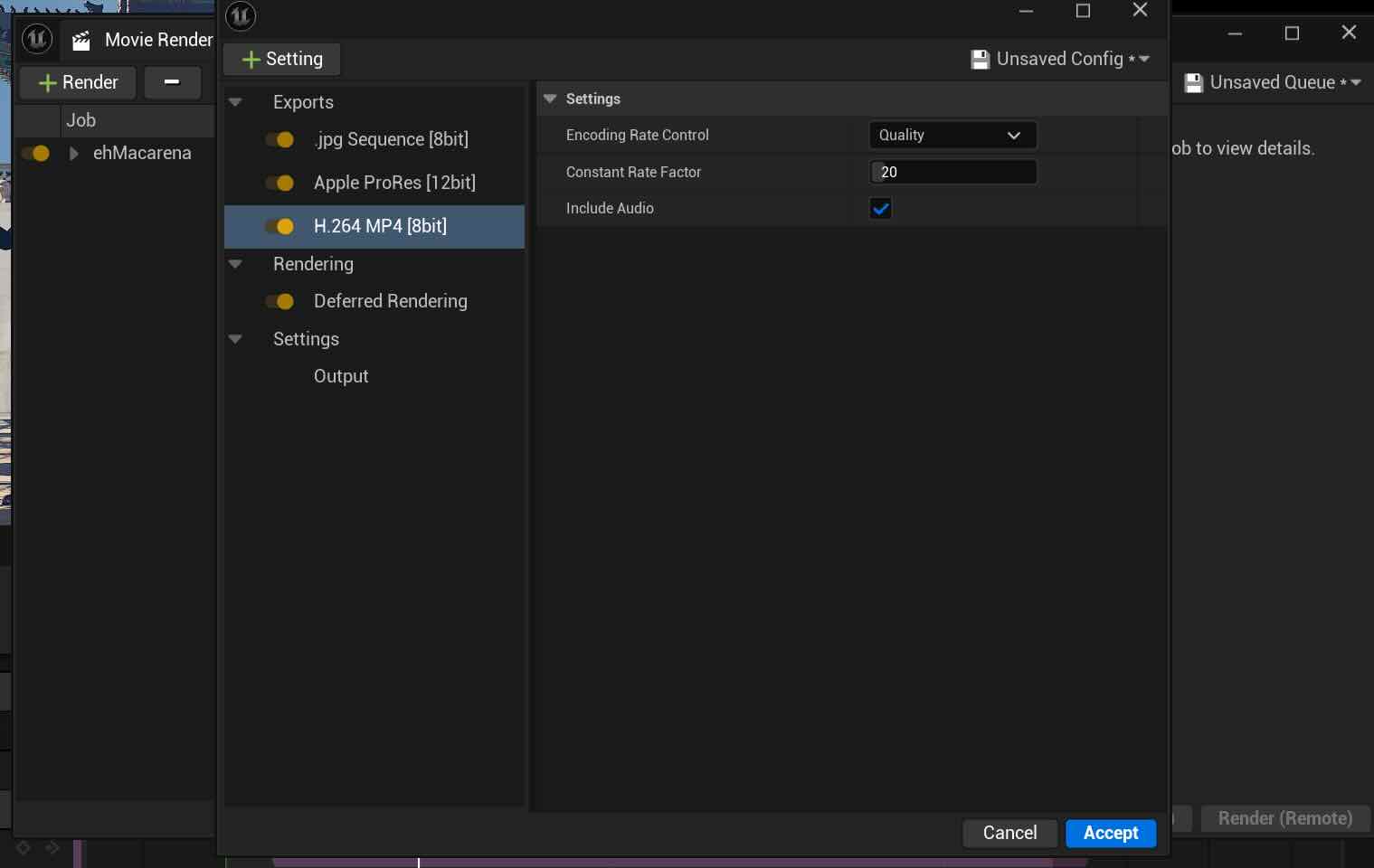Click the Cancel button
Image resolution: width=1374 pixels, height=868 pixels.
(1009, 833)
